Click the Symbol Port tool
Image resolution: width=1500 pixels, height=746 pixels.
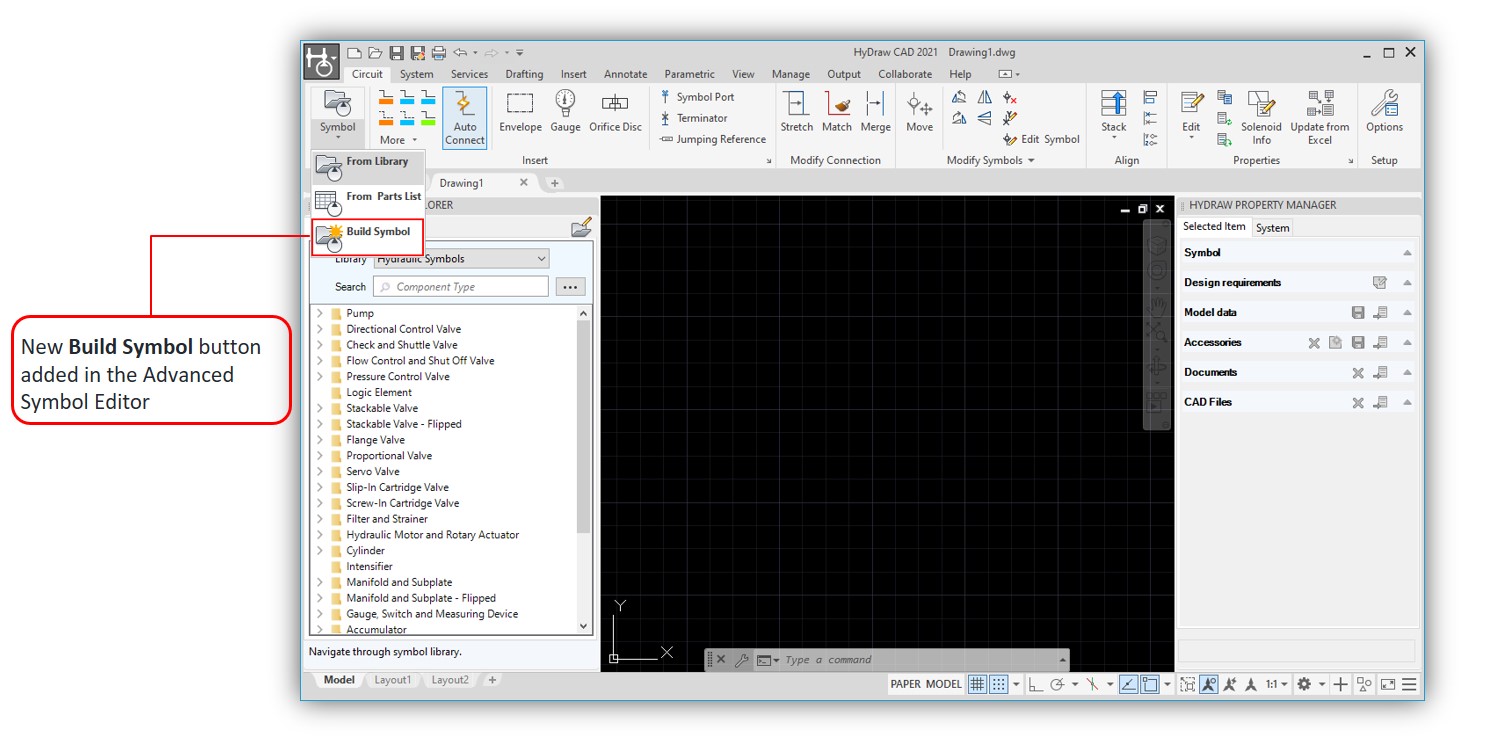697,97
